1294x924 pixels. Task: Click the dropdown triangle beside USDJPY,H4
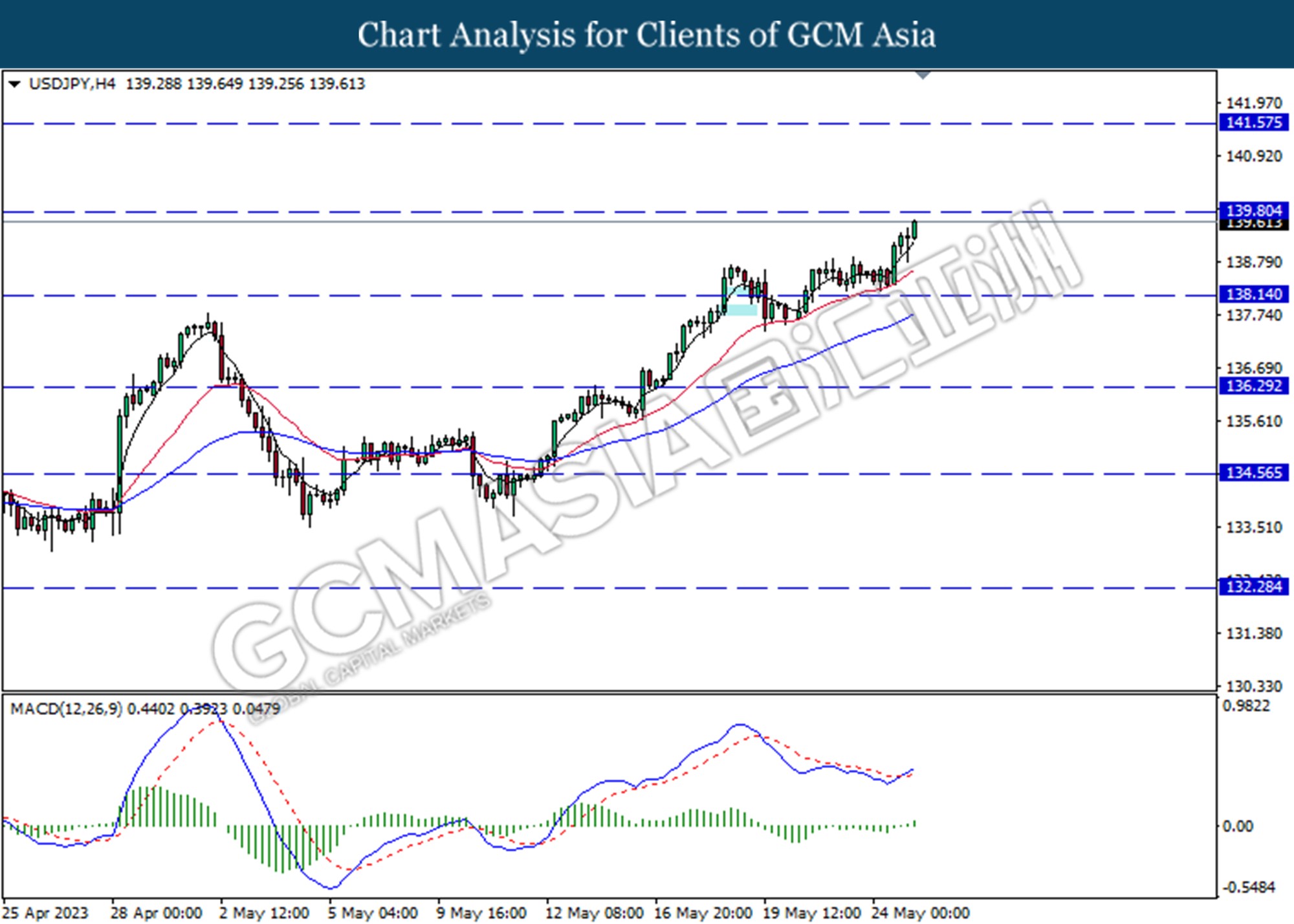tap(14, 84)
